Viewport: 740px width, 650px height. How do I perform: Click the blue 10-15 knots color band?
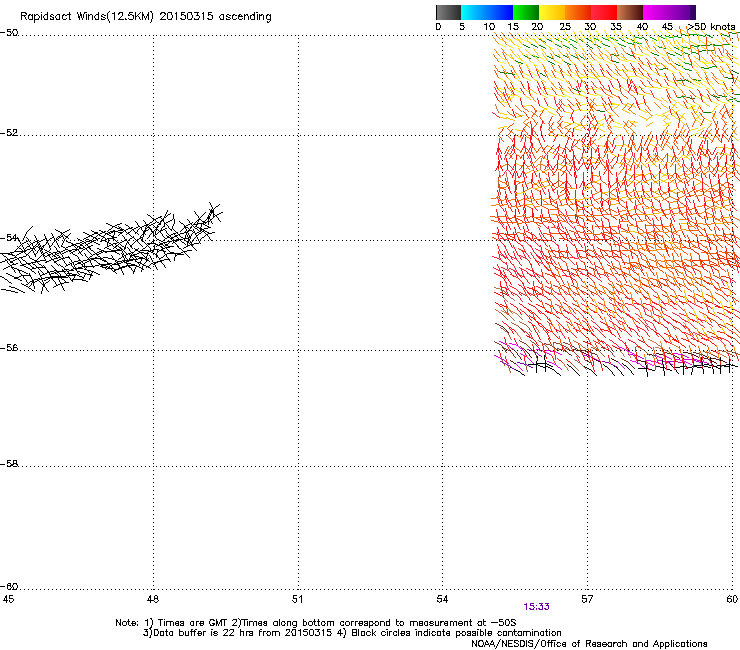(500, 12)
